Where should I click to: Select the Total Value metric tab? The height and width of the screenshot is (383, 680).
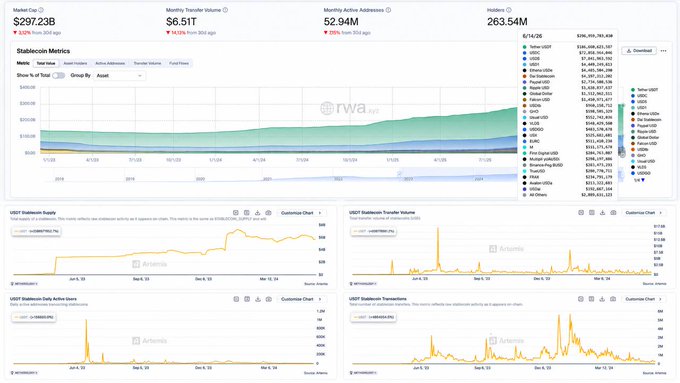(46, 63)
